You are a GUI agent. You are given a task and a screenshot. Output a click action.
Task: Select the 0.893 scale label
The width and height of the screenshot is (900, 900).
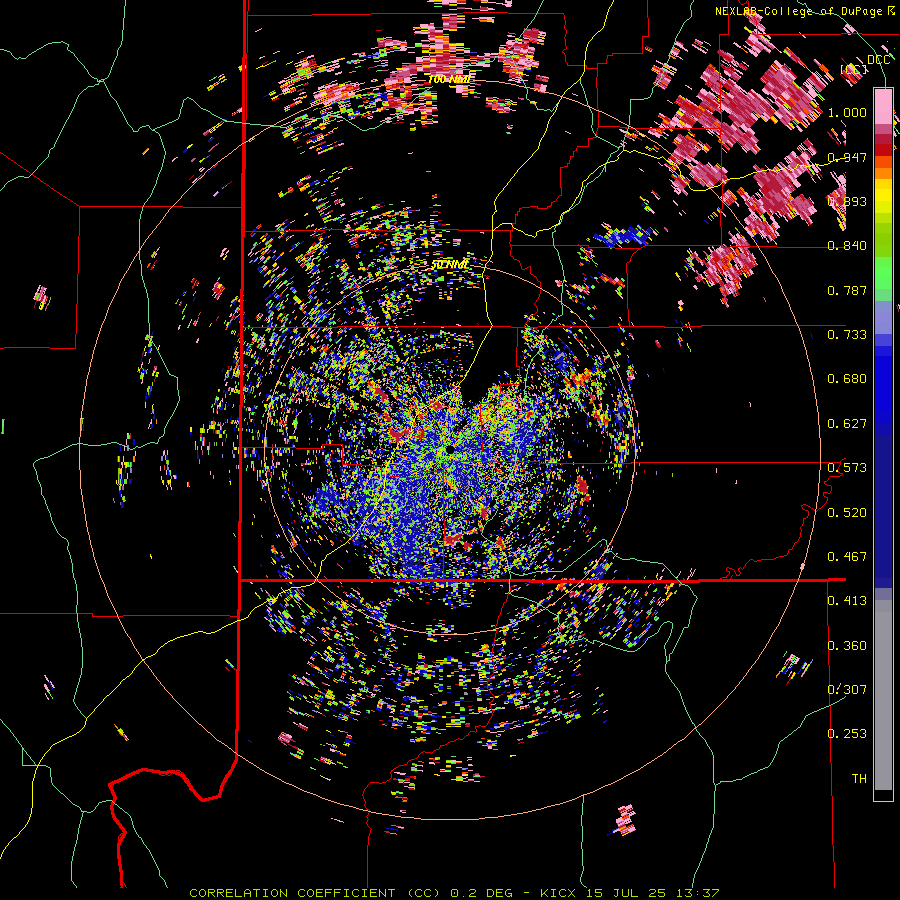click(x=847, y=201)
